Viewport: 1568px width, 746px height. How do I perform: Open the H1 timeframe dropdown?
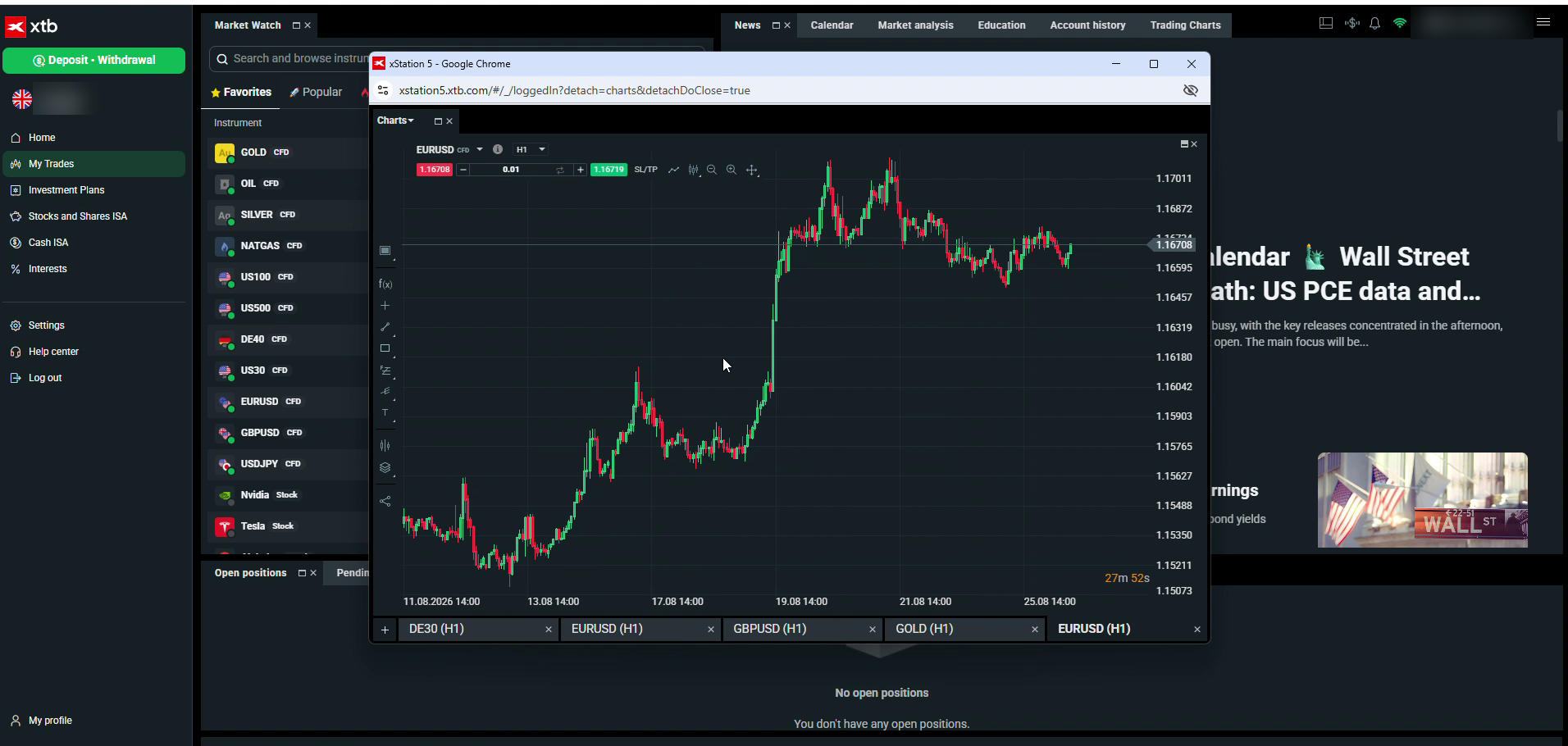point(531,149)
